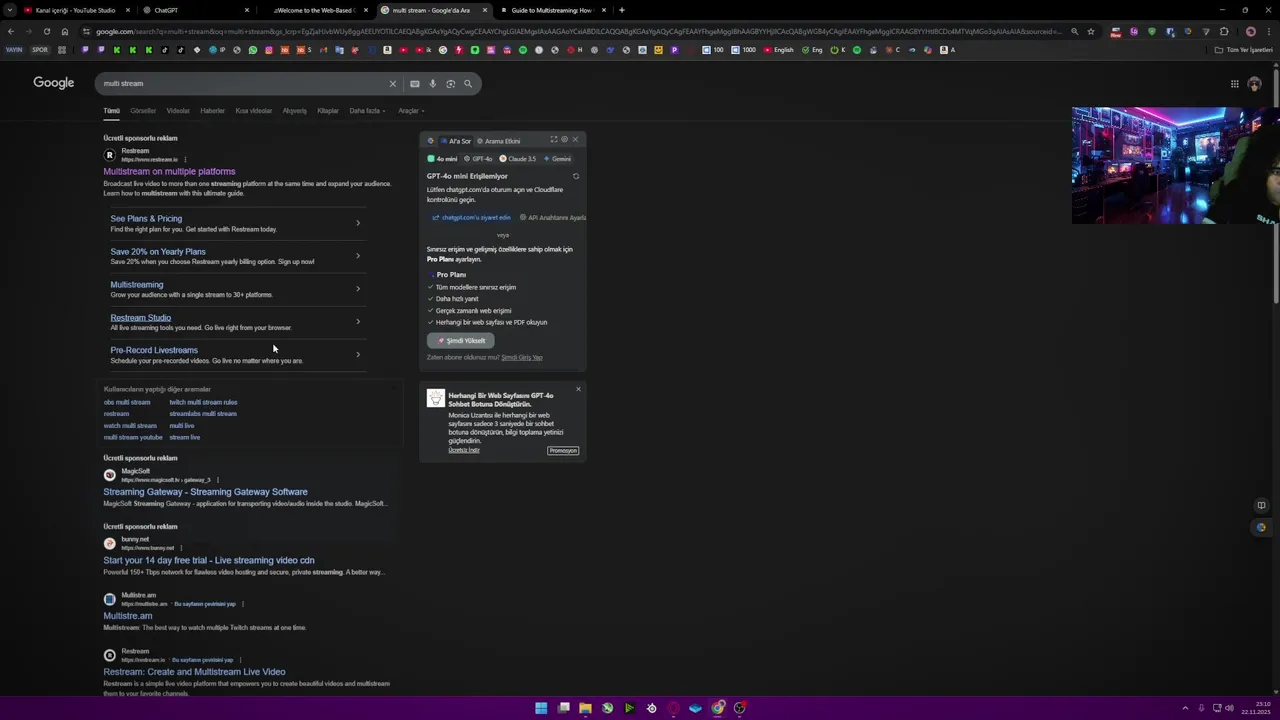Submit search with magnifier icon
Viewport: 1280px width, 720px height.
click(468, 84)
